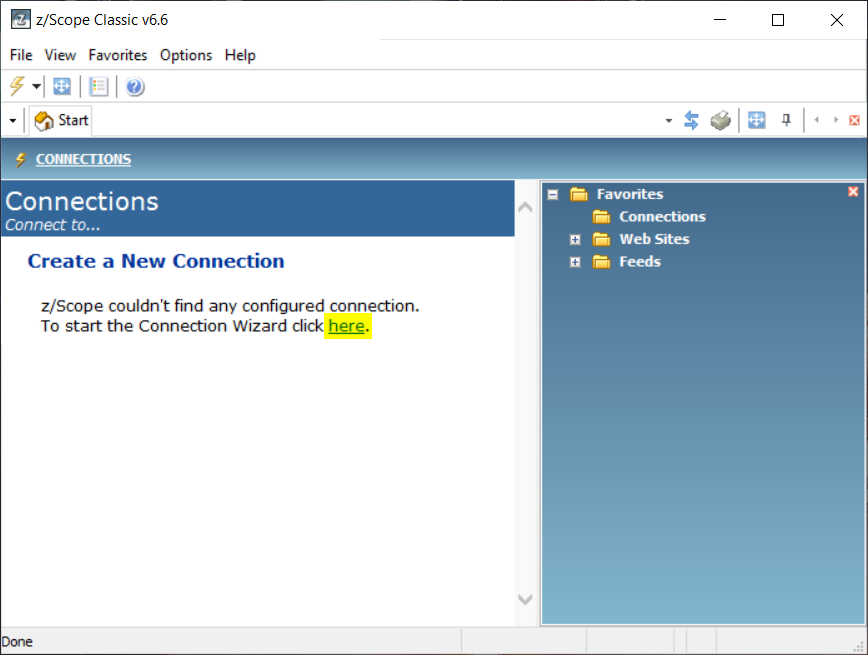868x655 pixels.
Task: Open help via blue question mark icon
Action: [135, 87]
